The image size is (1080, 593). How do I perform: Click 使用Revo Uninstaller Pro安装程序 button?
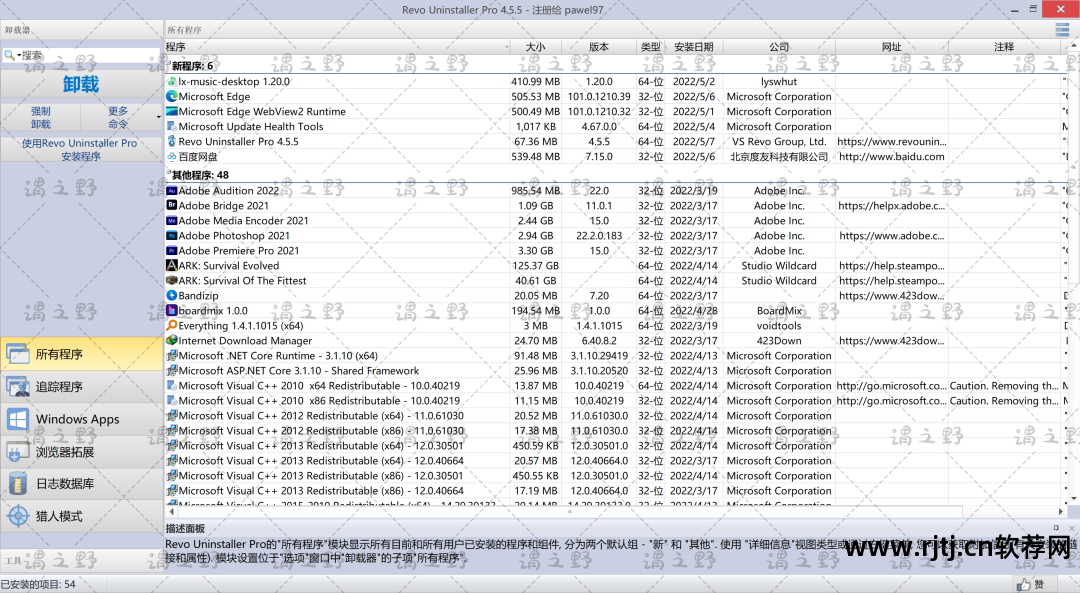point(80,149)
